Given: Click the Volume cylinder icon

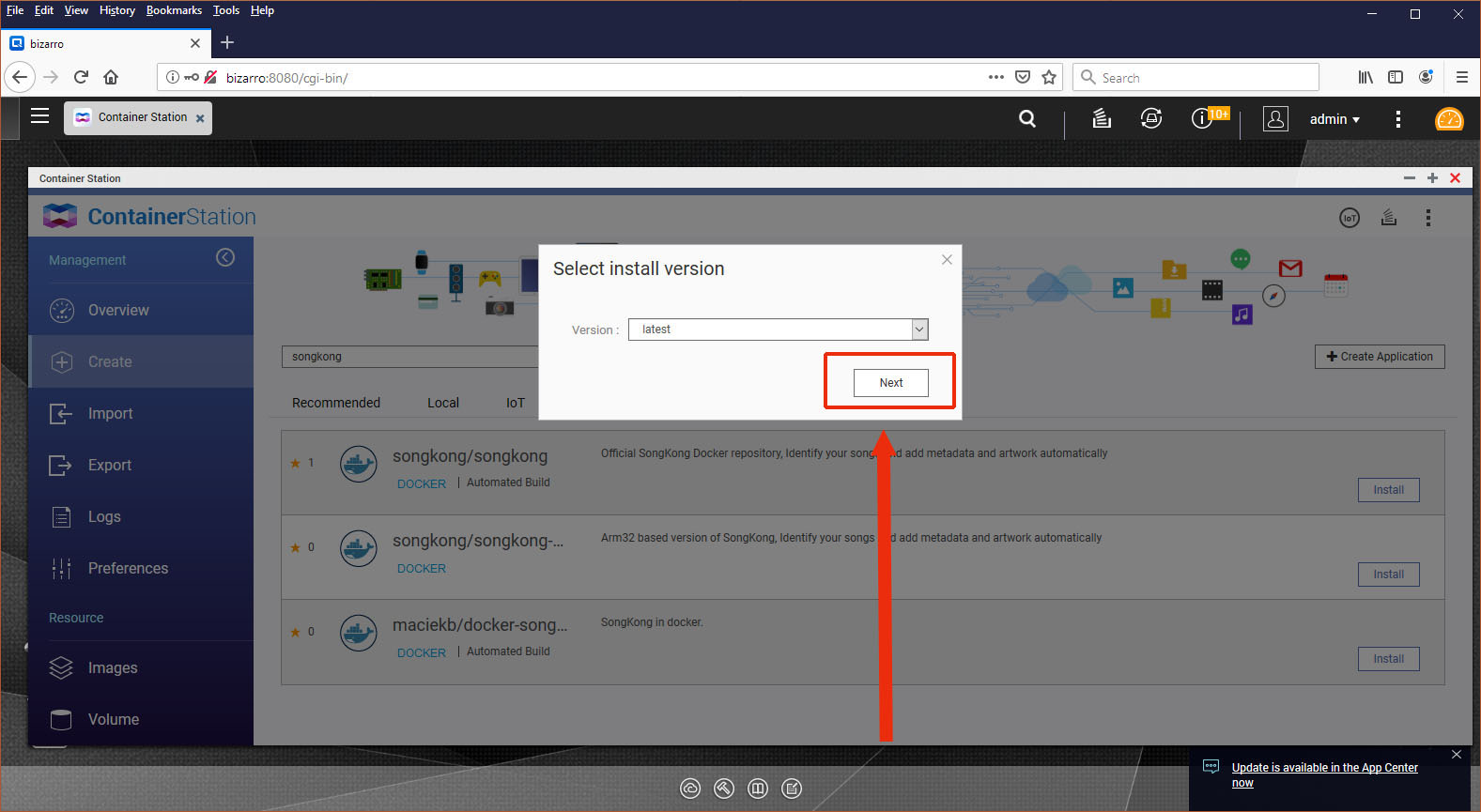Looking at the screenshot, I should (61, 719).
